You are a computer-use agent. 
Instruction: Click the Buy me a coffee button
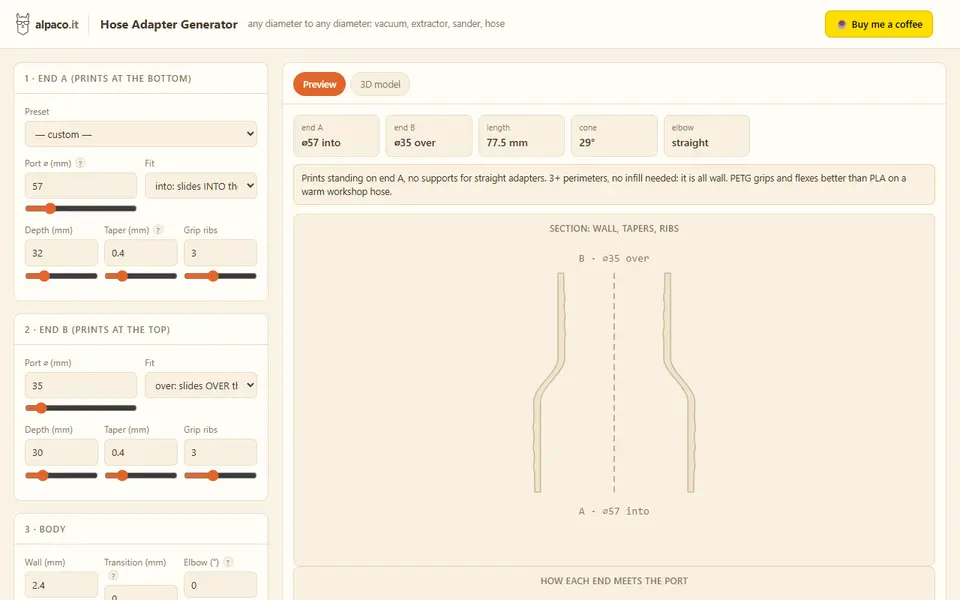[x=879, y=24]
